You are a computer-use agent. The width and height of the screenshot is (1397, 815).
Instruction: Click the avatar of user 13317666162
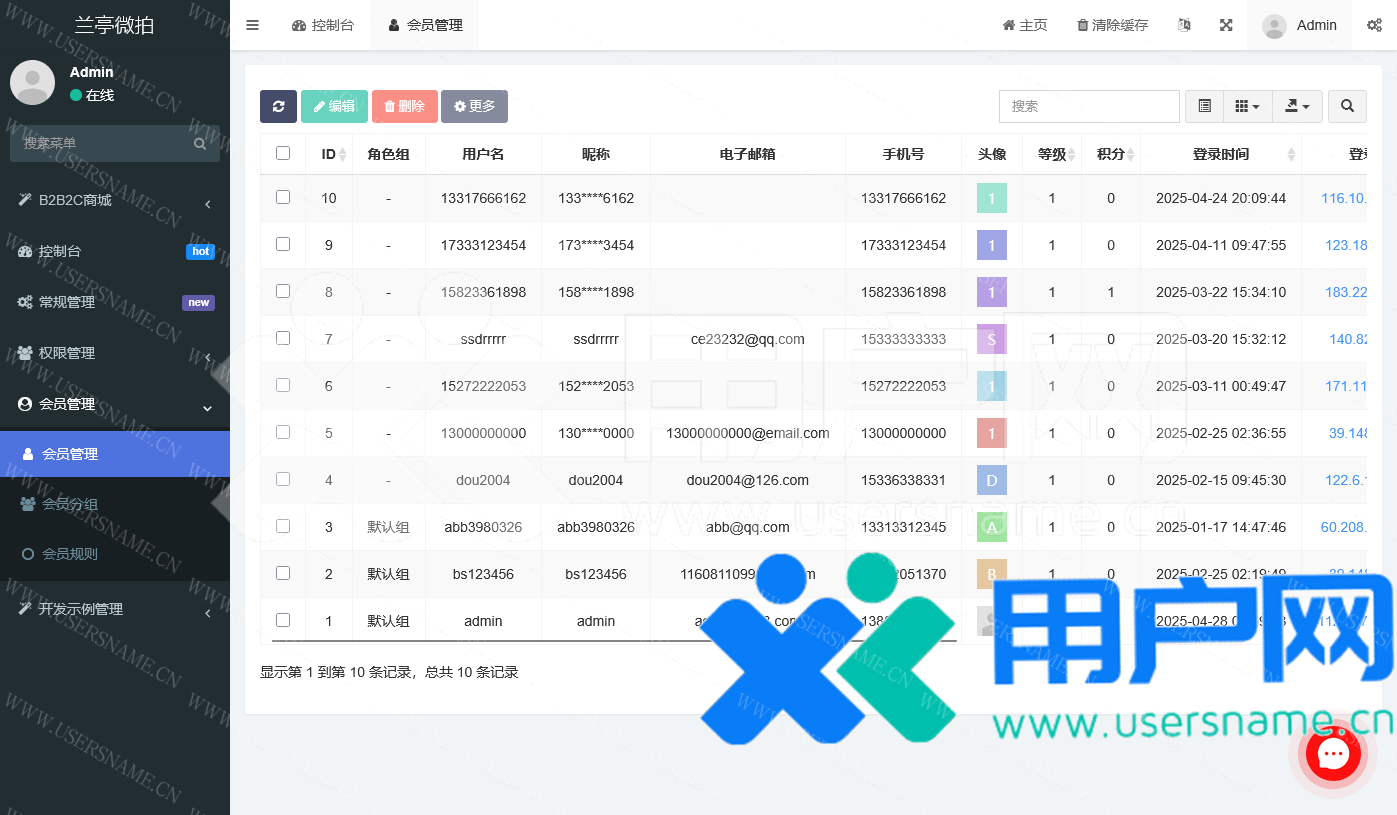tap(992, 198)
